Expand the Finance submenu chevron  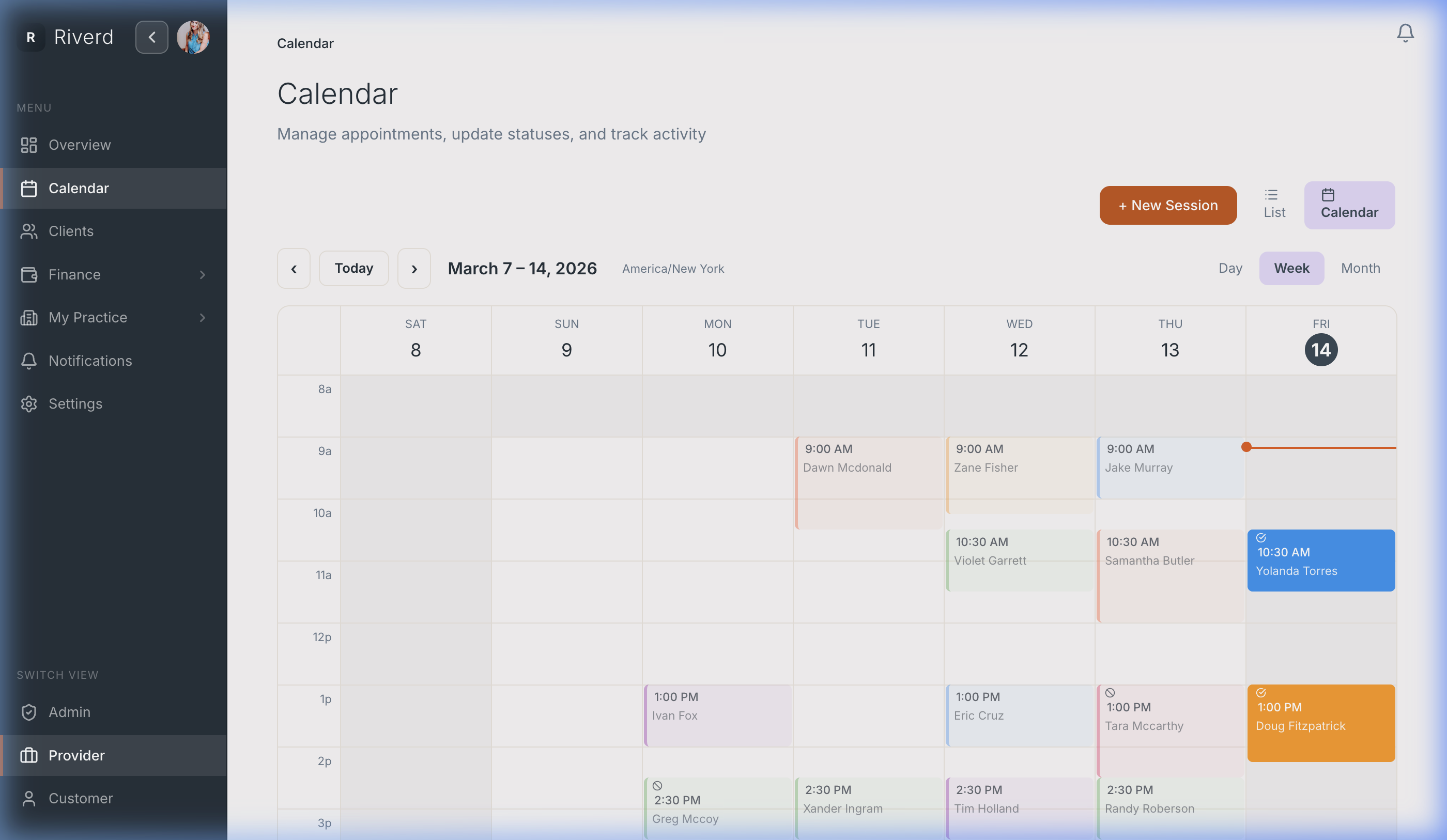coord(203,274)
